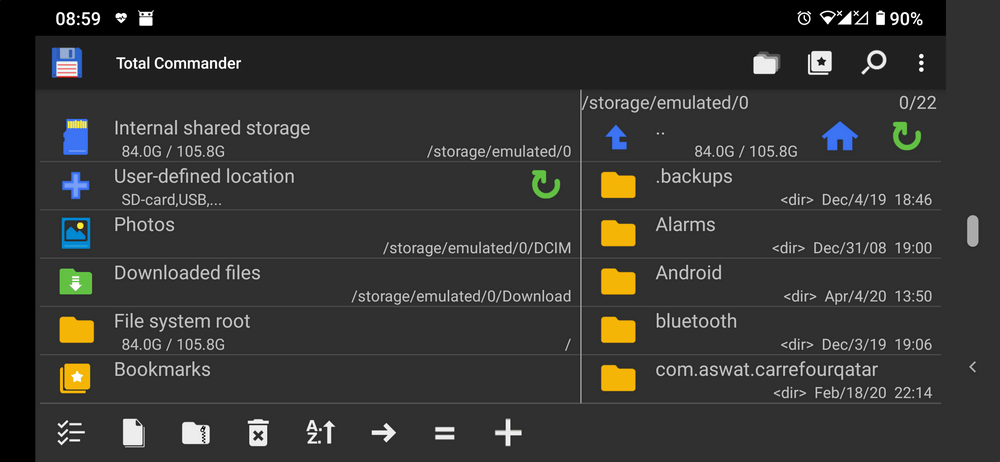
Task: Open the Android folder
Action: (760, 282)
